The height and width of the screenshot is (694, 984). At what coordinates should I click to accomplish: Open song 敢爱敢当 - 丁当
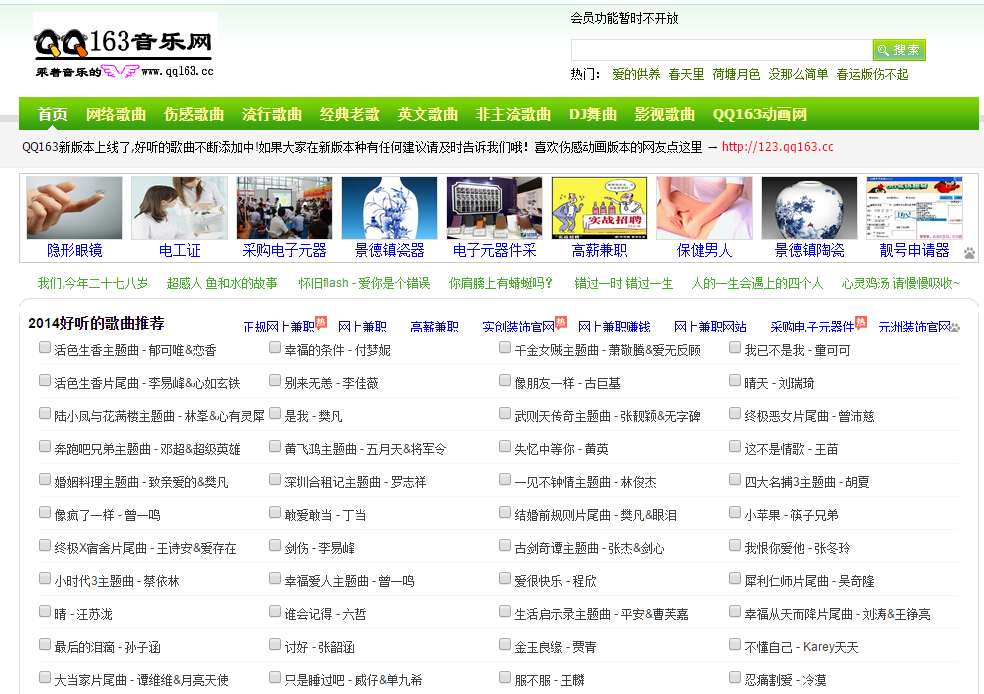325,515
